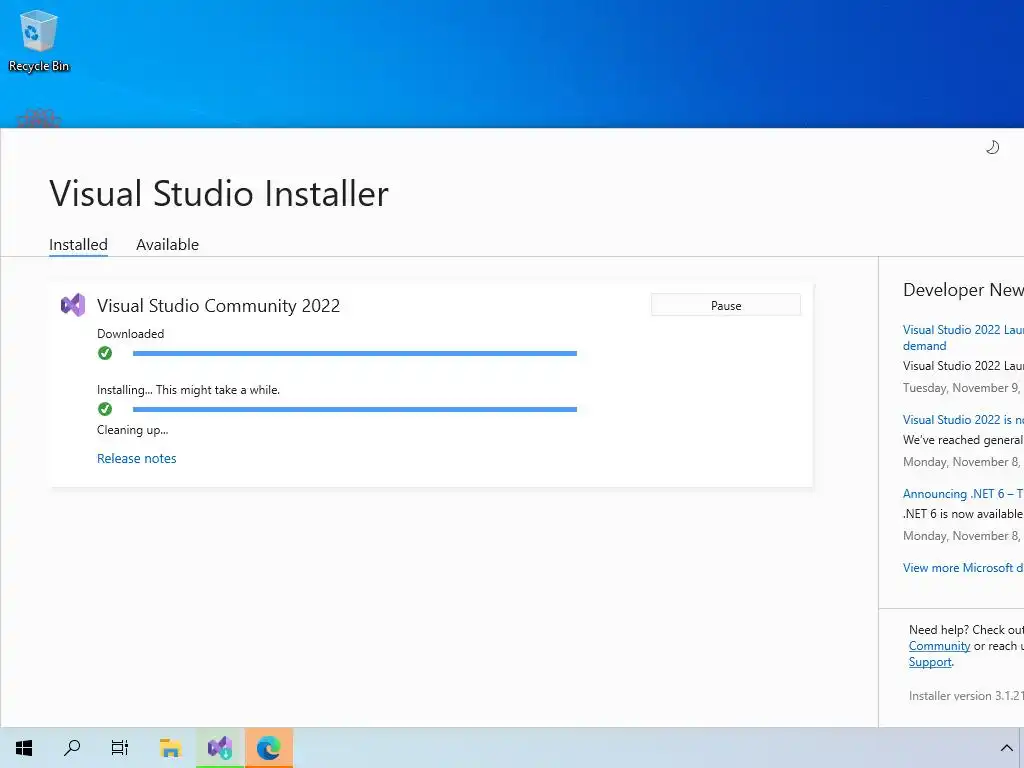Open the Release notes link
The width and height of the screenshot is (1024, 768).
[x=136, y=458]
